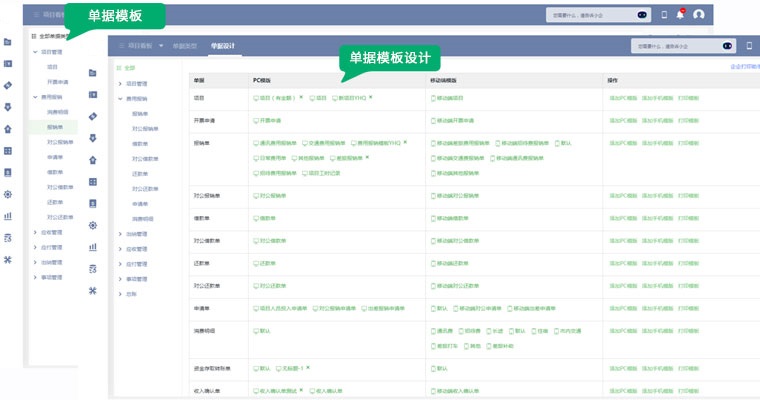The height and width of the screenshot is (400, 760).
Task: Remove the 新项目YHQ template via its x mark
Action: (x=370, y=97)
